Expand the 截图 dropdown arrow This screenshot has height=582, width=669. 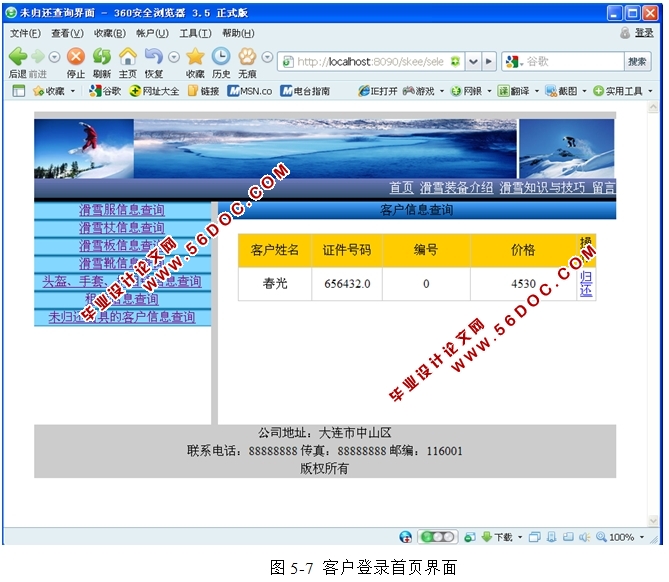click(x=584, y=91)
